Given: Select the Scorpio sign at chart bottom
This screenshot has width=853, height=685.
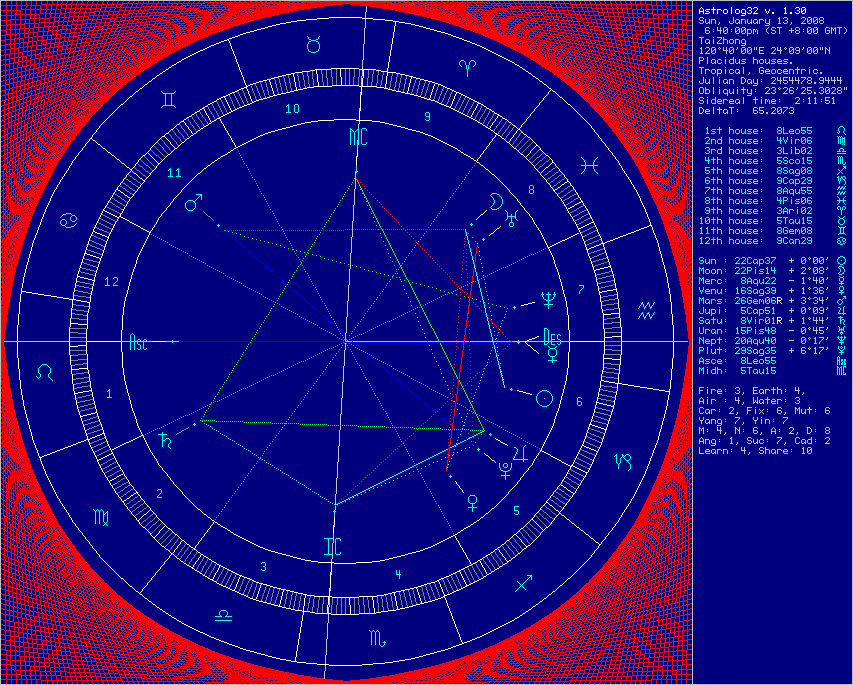Looking at the screenshot, I should tap(376, 636).
